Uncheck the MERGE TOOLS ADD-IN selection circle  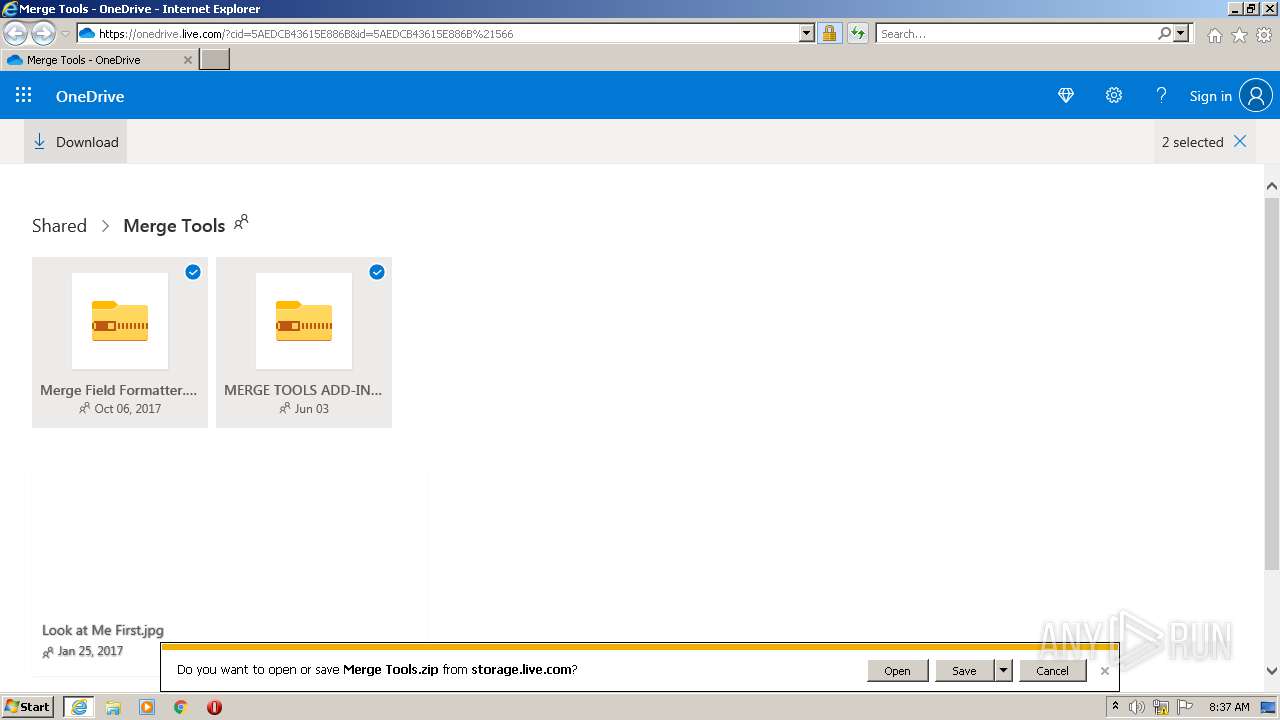point(377,272)
